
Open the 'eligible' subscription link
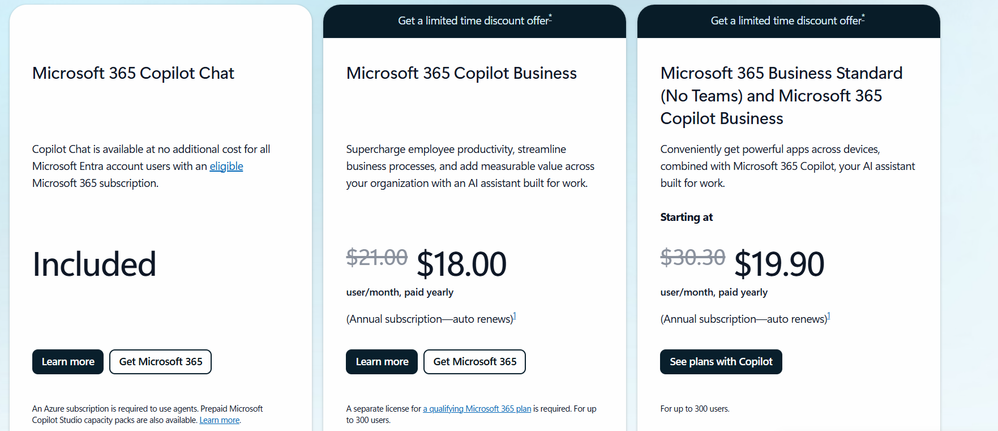click(226, 166)
